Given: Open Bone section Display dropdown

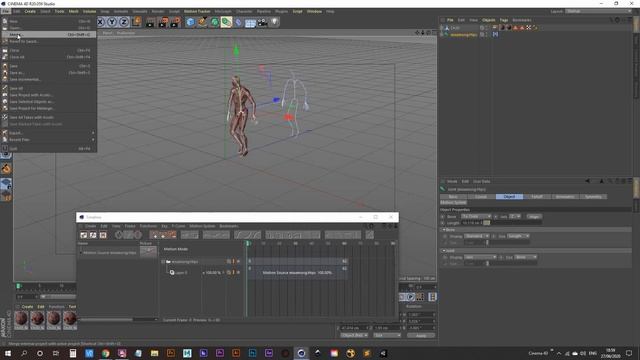Looking at the screenshot, I should point(476,236).
